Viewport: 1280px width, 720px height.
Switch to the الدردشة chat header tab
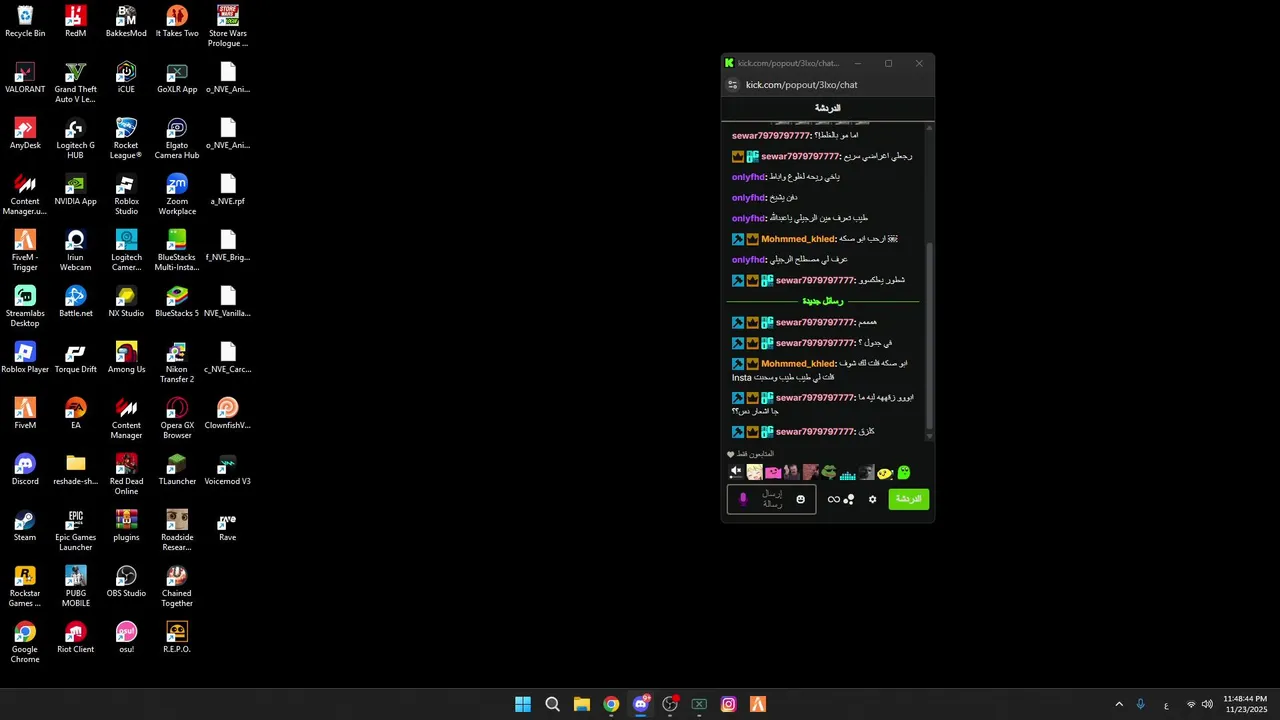pos(827,108)
